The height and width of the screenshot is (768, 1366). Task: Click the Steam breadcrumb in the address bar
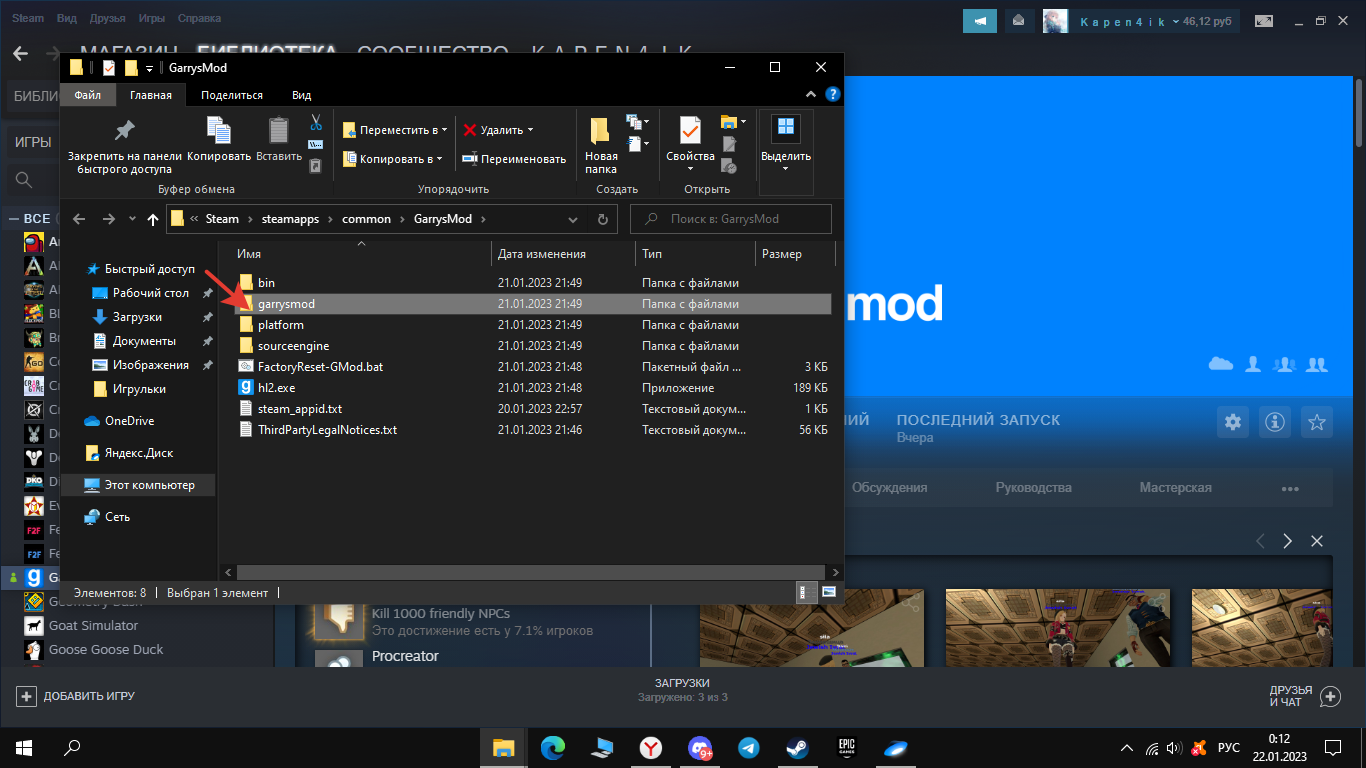(222, 219)
